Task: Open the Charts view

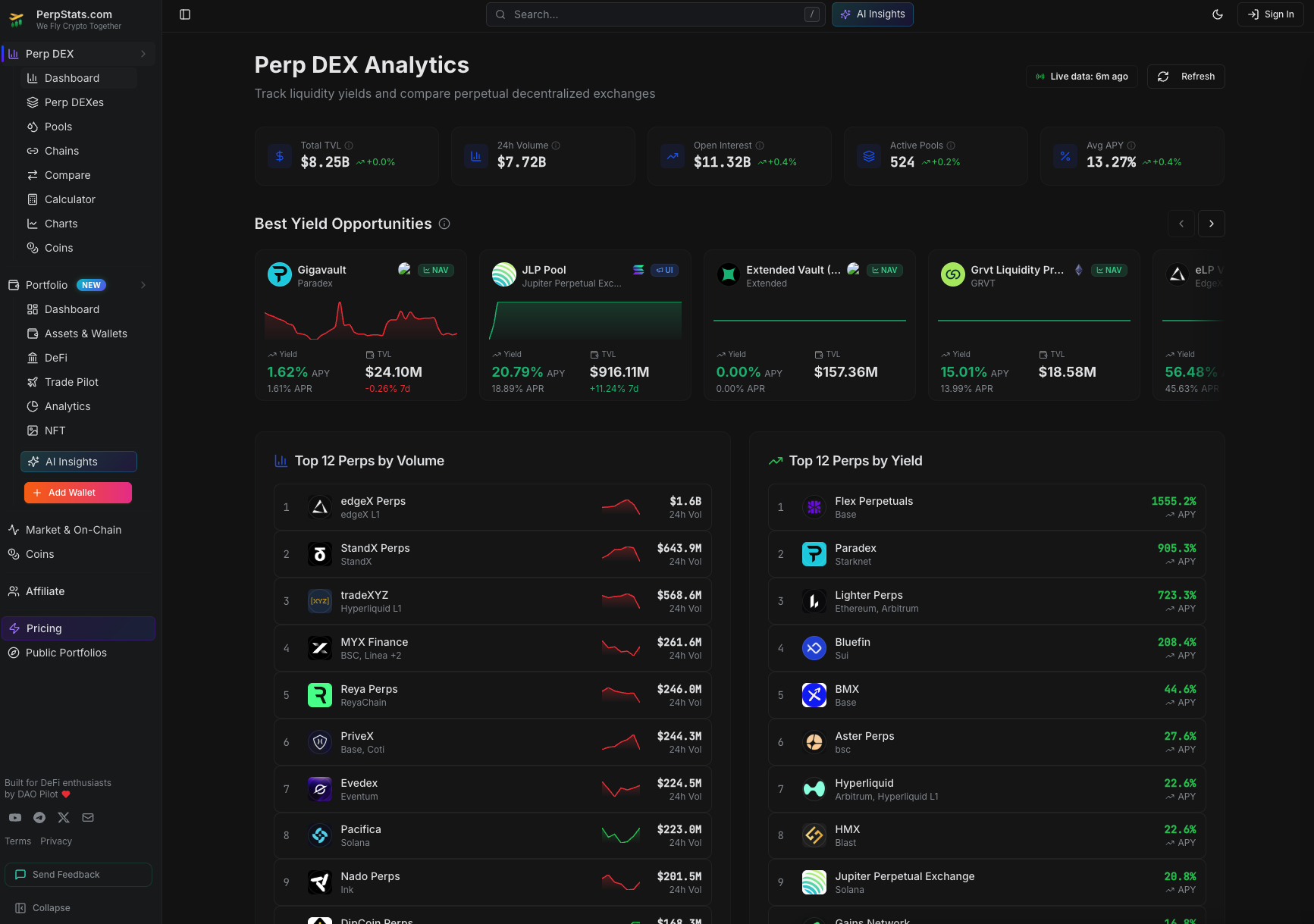Action: (32, 224)
